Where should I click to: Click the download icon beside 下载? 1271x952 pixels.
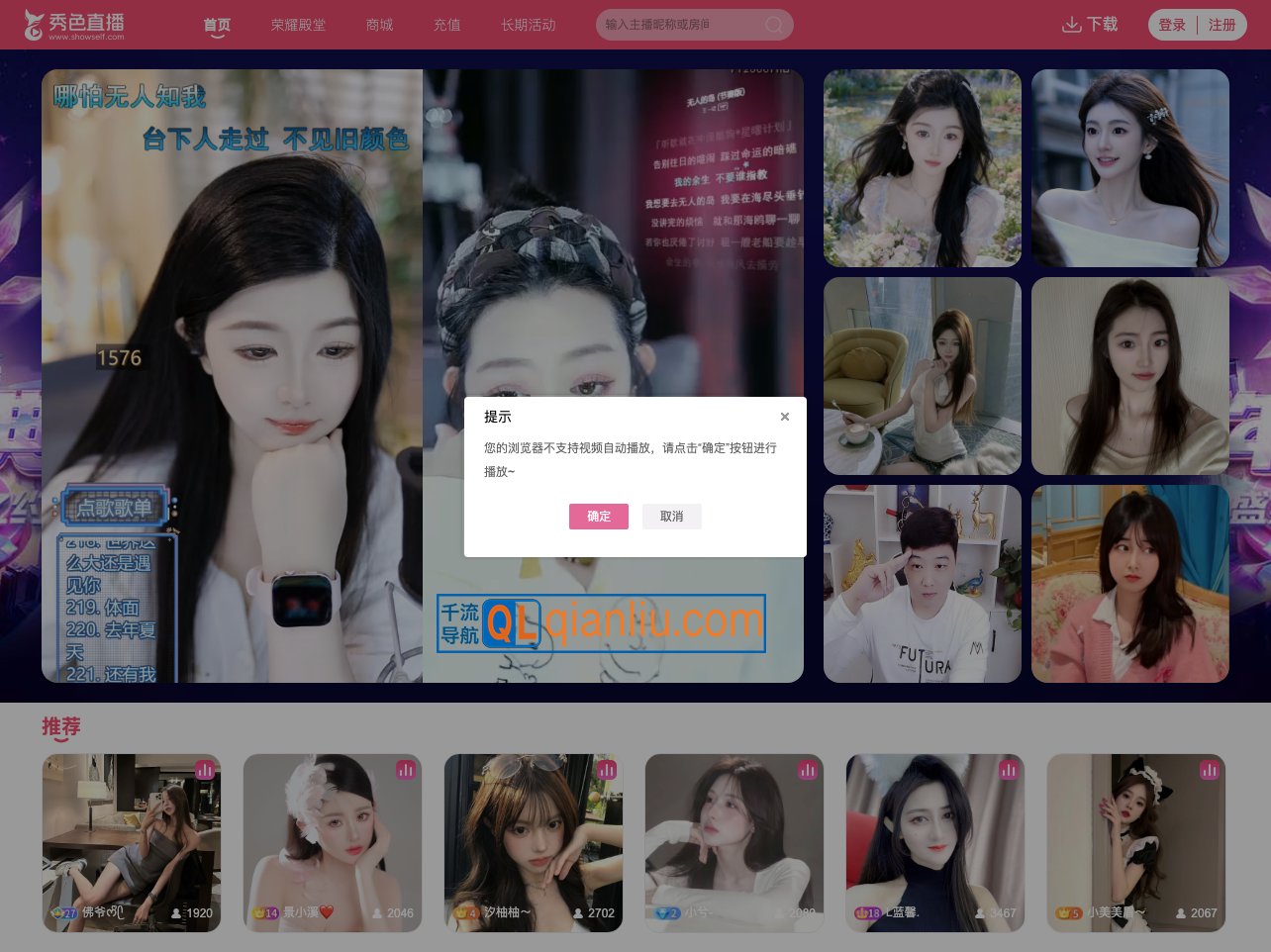pos(1071,25)
